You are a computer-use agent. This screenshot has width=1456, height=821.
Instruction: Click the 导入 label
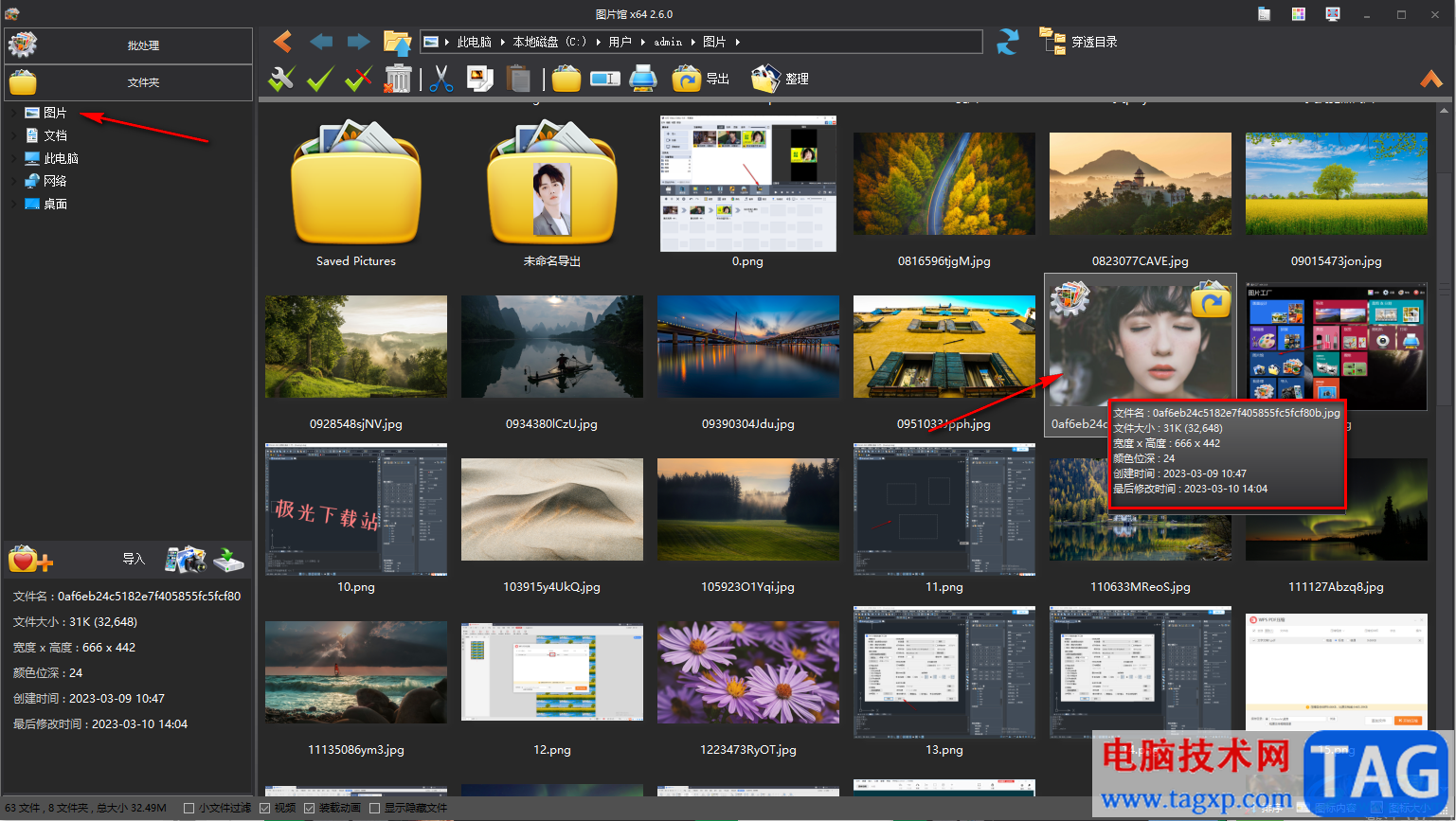click(x=134, y=559)
